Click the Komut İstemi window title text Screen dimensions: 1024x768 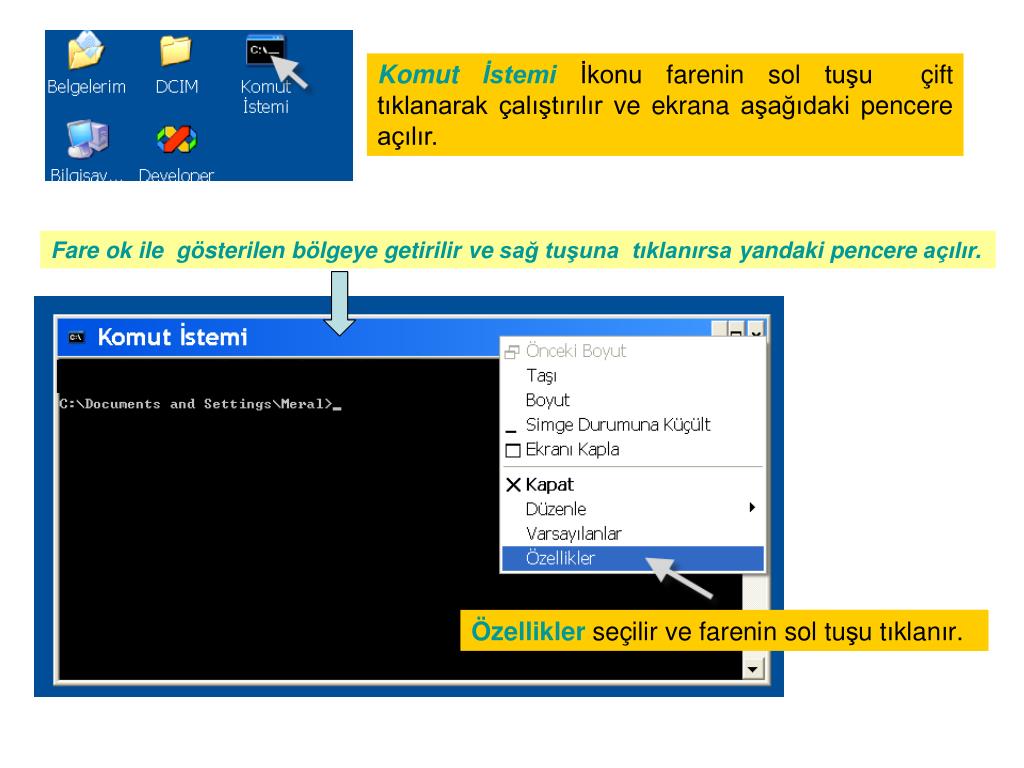click(x=172, y=337)
